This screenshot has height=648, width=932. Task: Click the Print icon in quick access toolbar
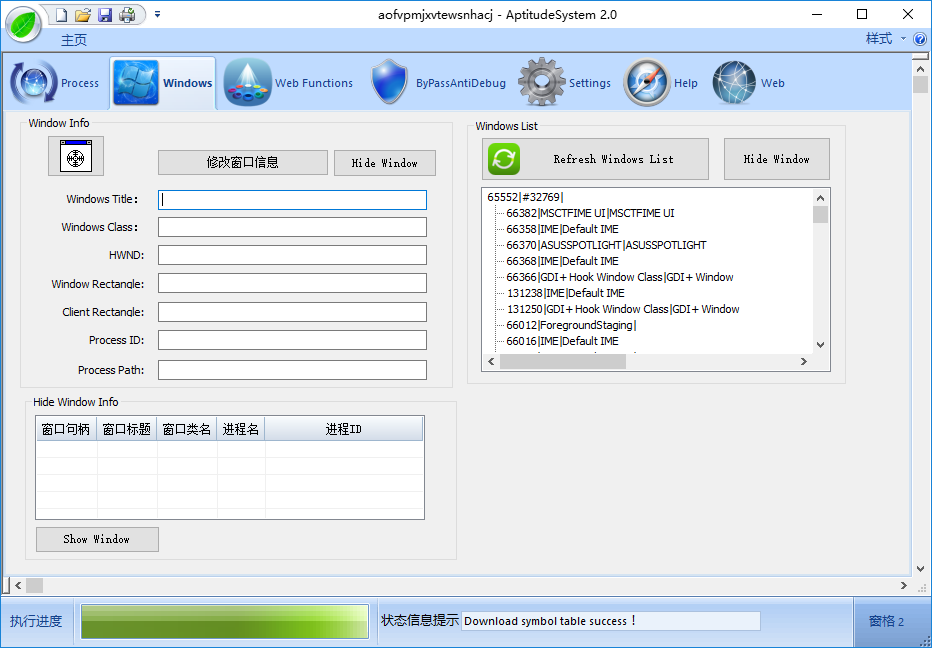(127, 15)
